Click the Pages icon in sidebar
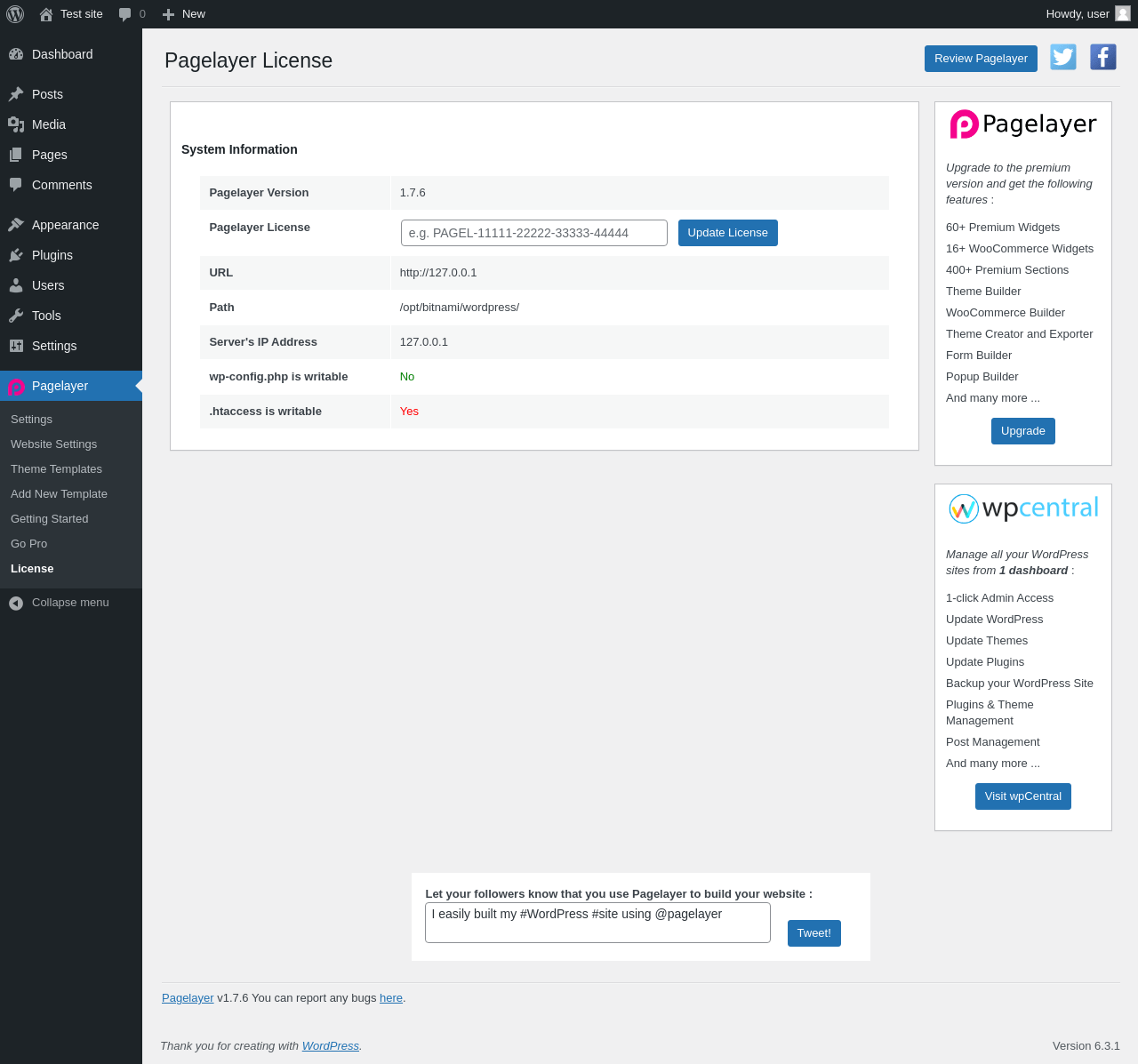The height and width of the screenshot is (1064, 1138). click(16, 155)
